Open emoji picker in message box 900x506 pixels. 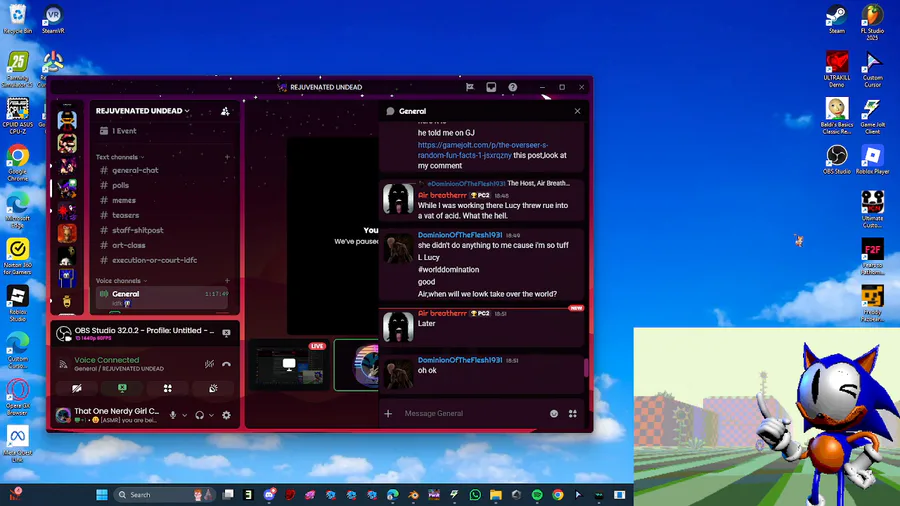(554, 414)
